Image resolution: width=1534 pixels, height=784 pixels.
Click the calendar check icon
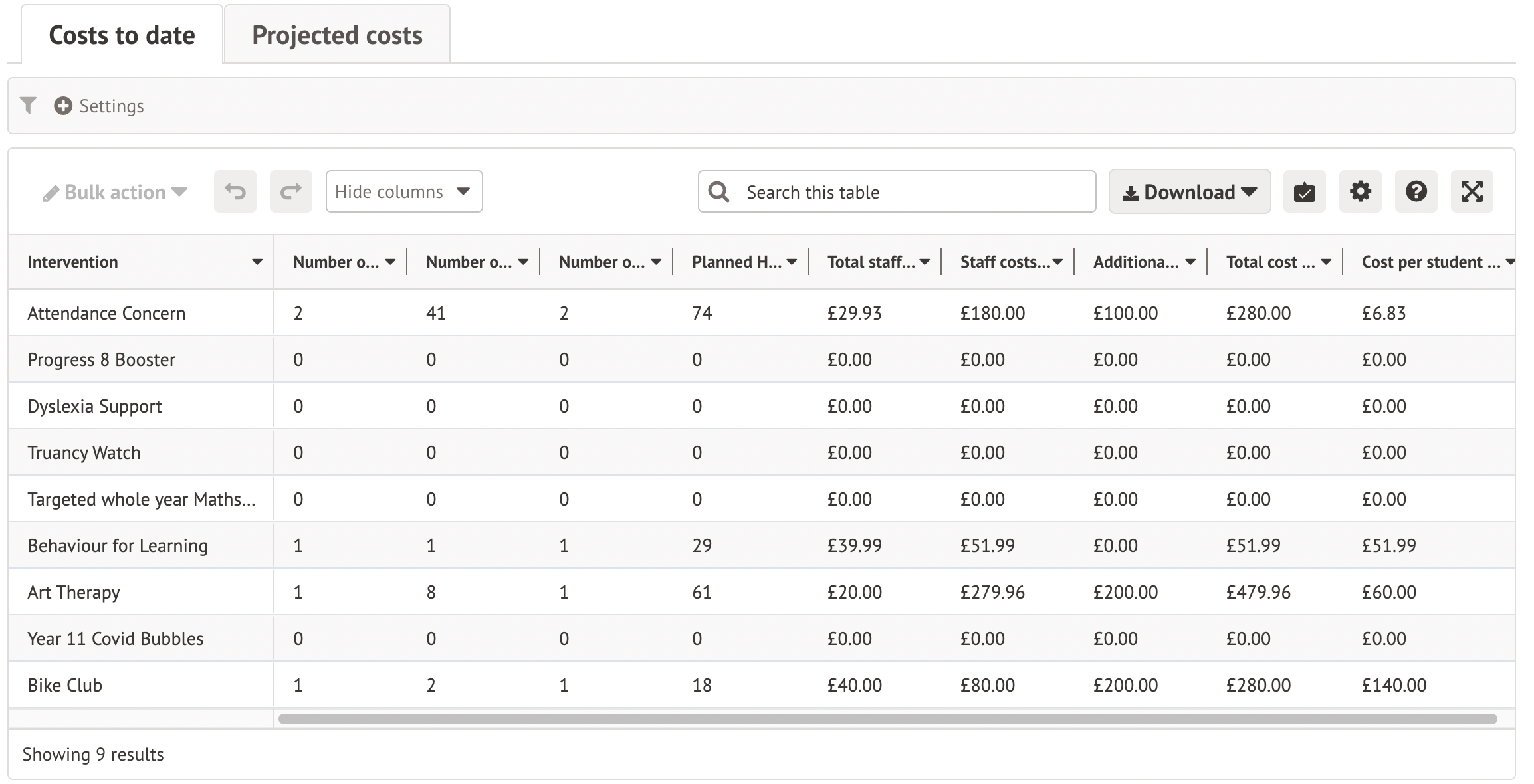pos(1304,192)
